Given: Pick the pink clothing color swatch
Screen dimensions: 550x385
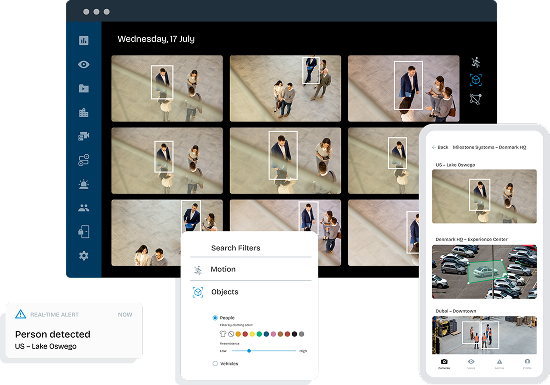Looking at the screenshot, I should (273, 334).
